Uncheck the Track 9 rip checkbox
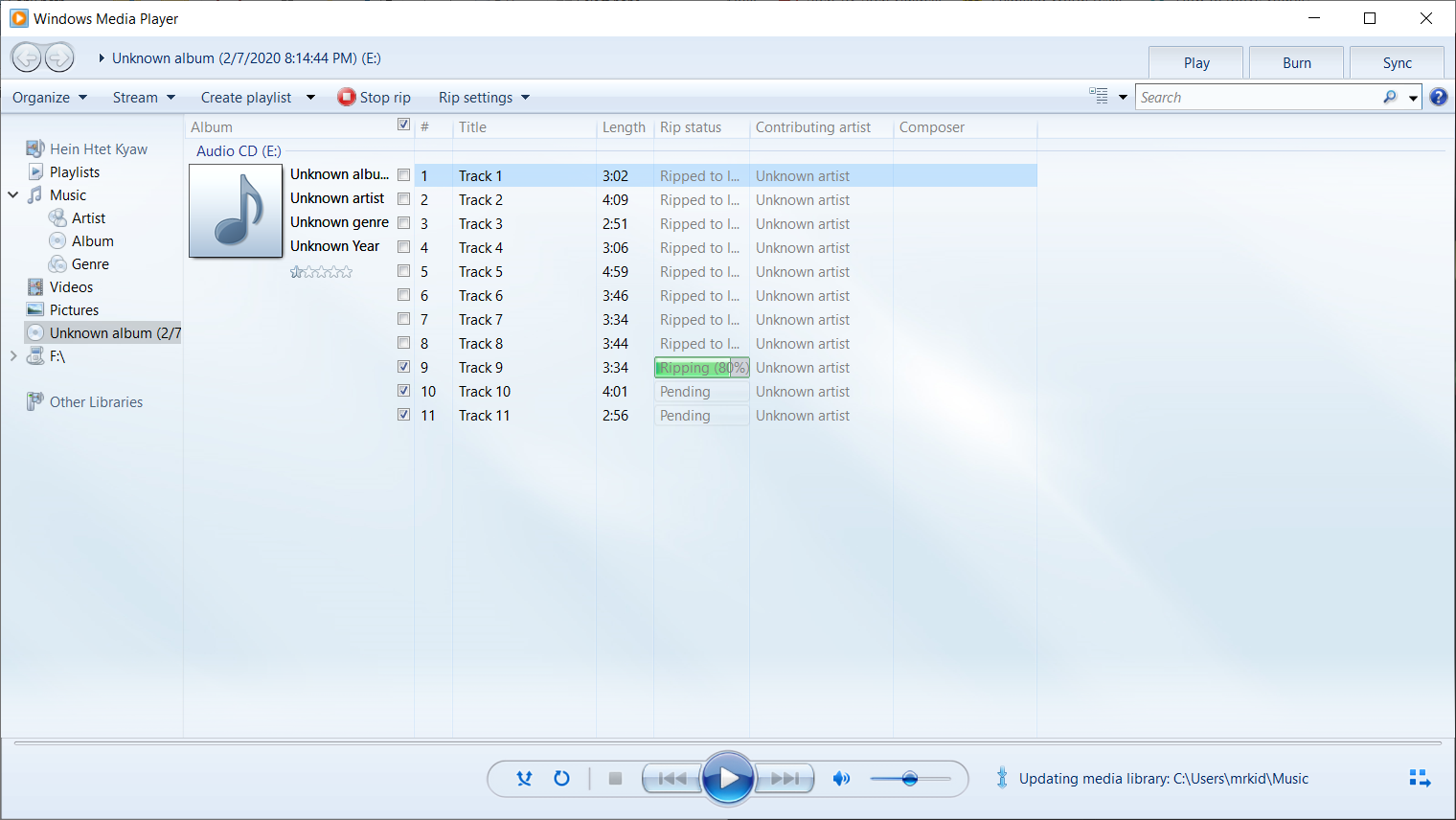Viewport: 1456px width, 820px height. pyautogui.click(x=403, y=367)
